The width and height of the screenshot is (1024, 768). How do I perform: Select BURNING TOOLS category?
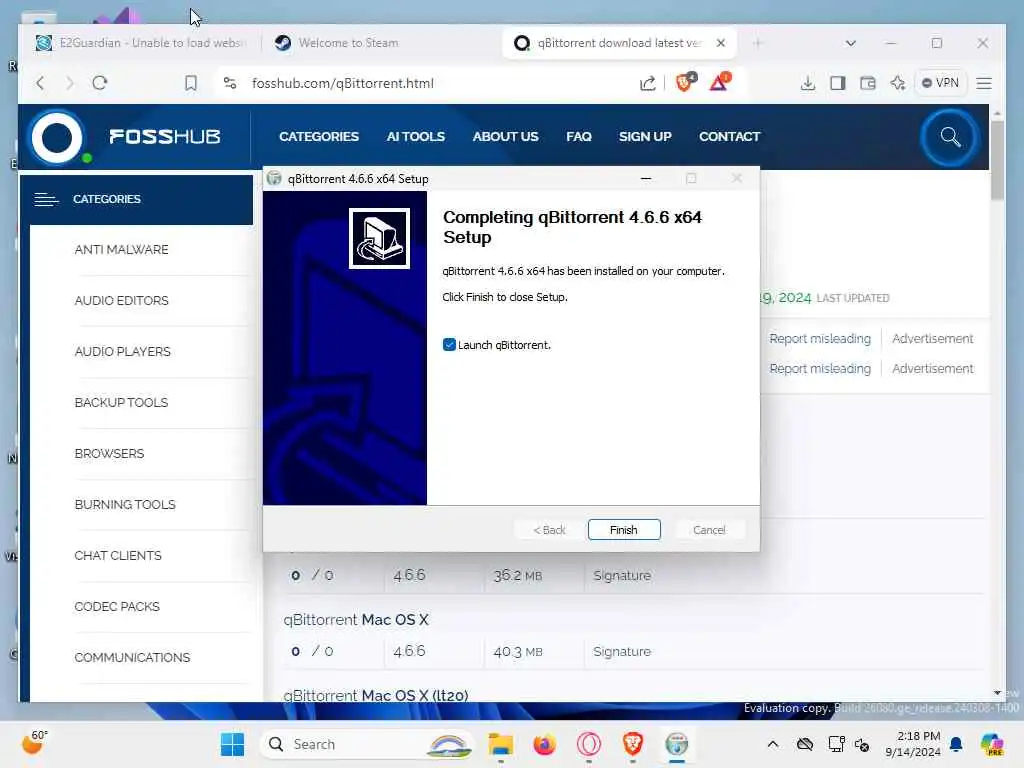coord(125,504)
